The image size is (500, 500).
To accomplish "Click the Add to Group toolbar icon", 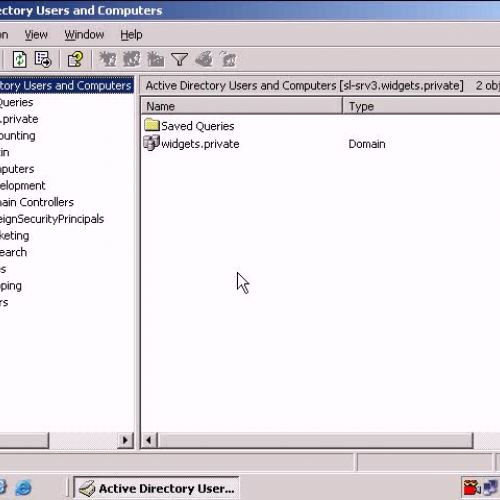I will click(x=228, y=60).
